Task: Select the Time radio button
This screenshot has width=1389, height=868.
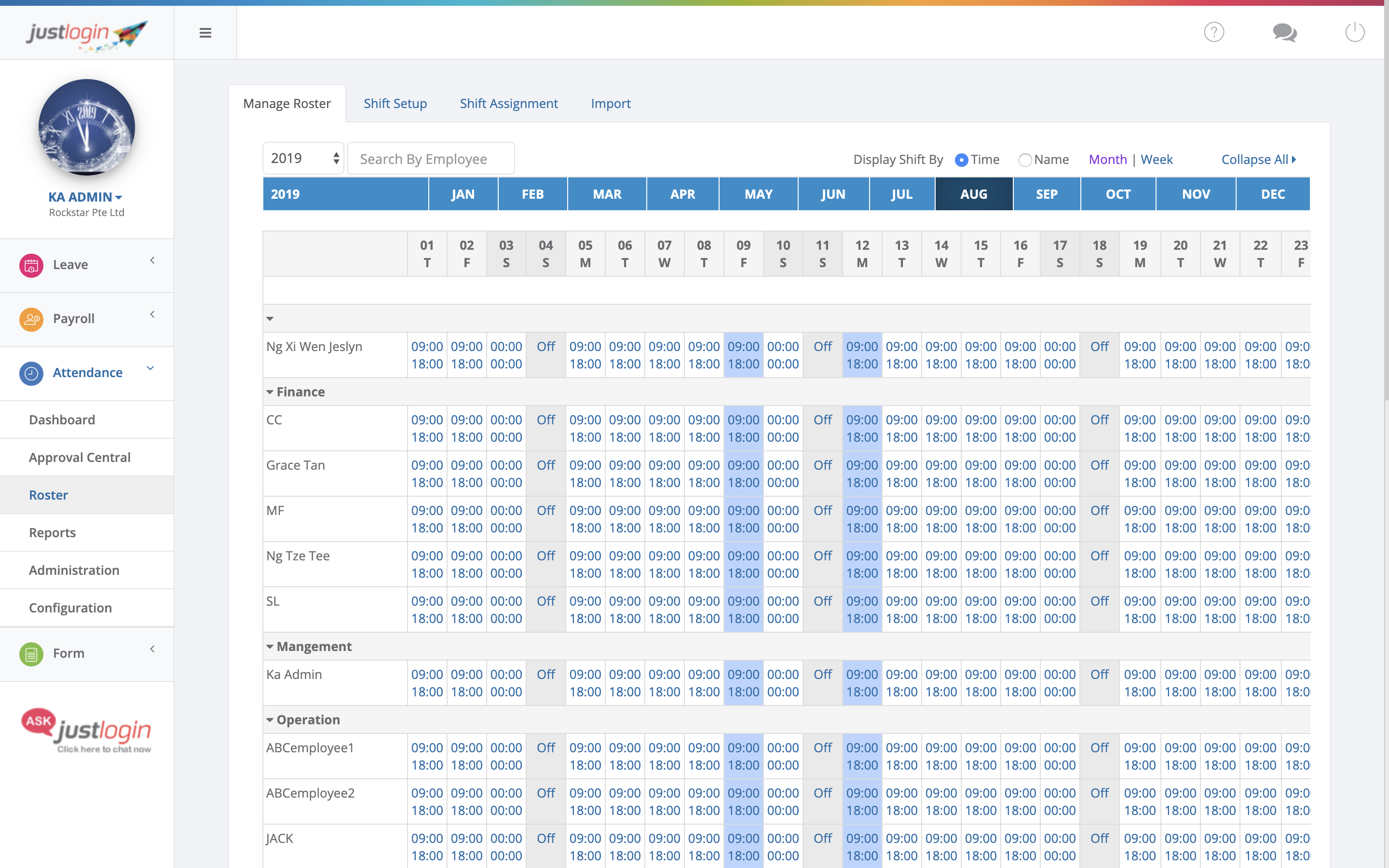Action: click(x=961, y=160)
